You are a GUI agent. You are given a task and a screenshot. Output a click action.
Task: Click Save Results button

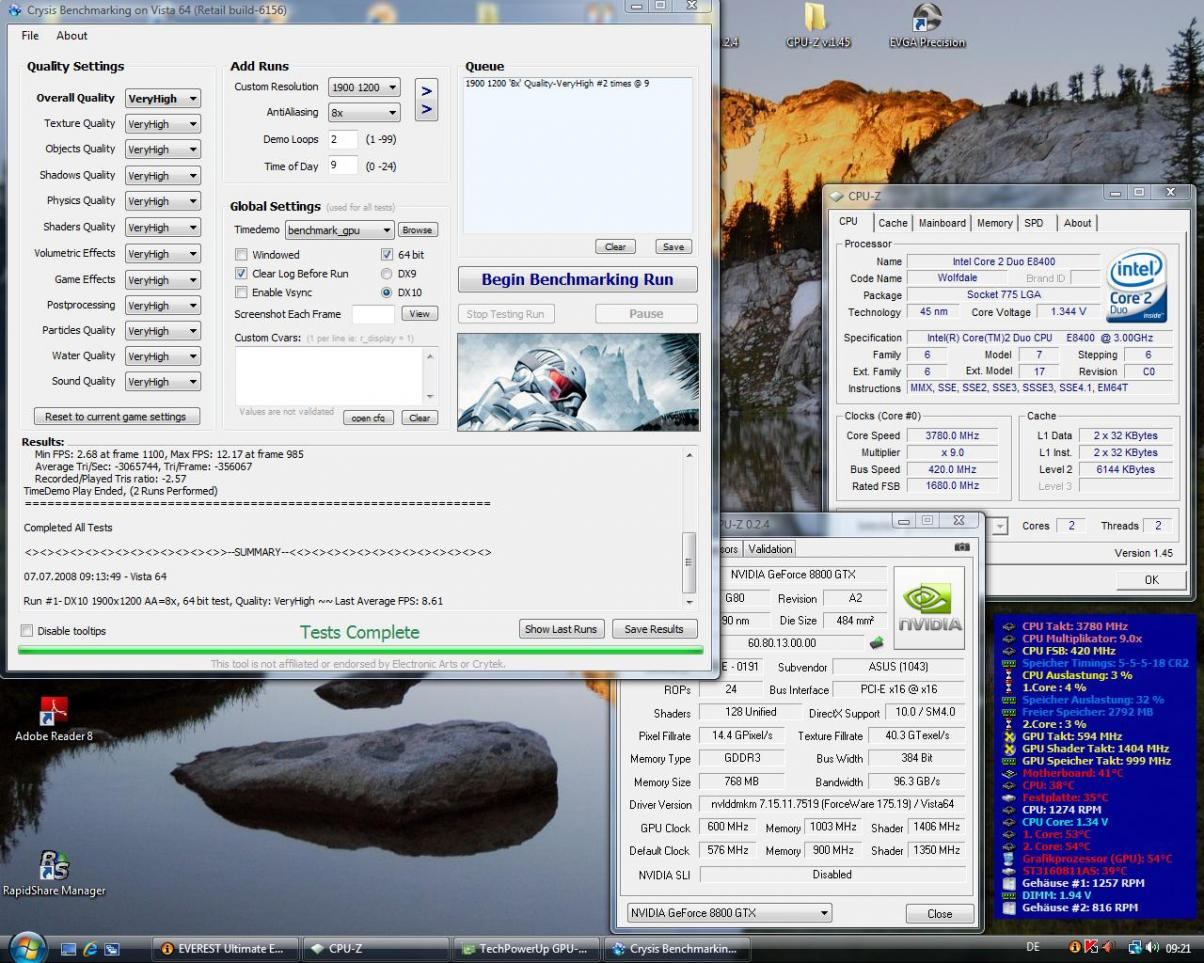coord(654,629)
